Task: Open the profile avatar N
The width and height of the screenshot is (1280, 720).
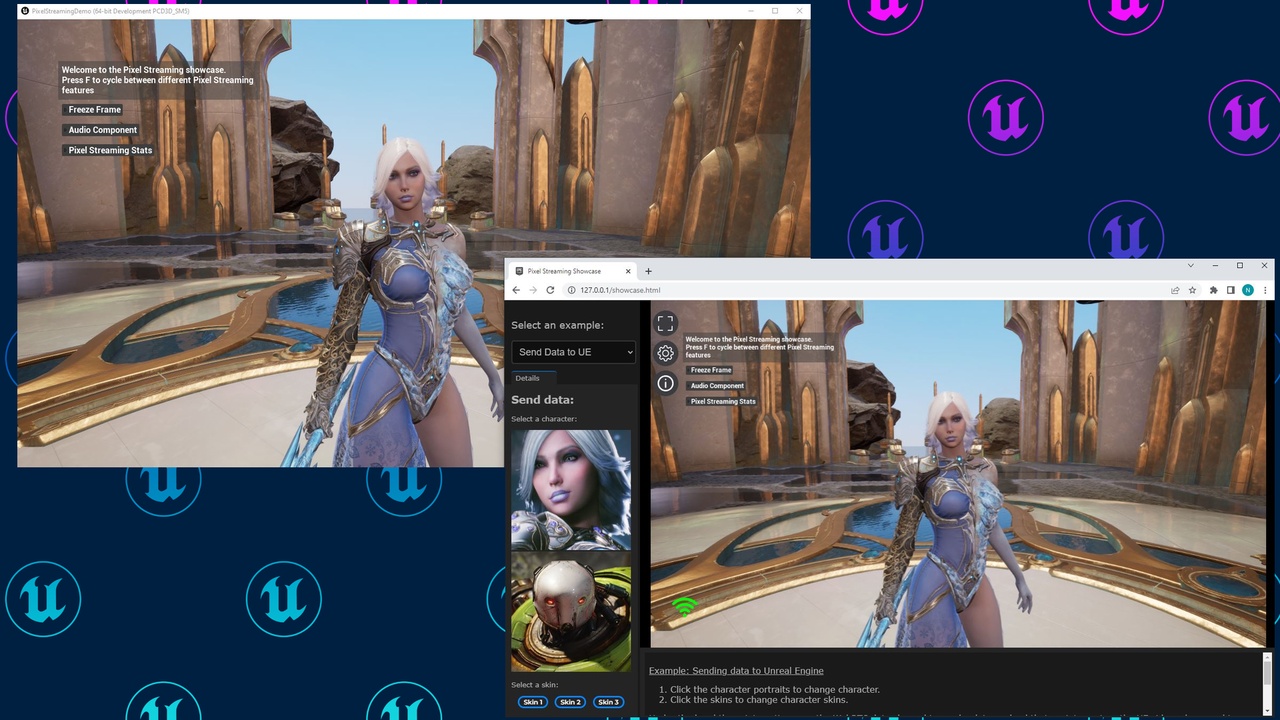Action: (1248, 290)
